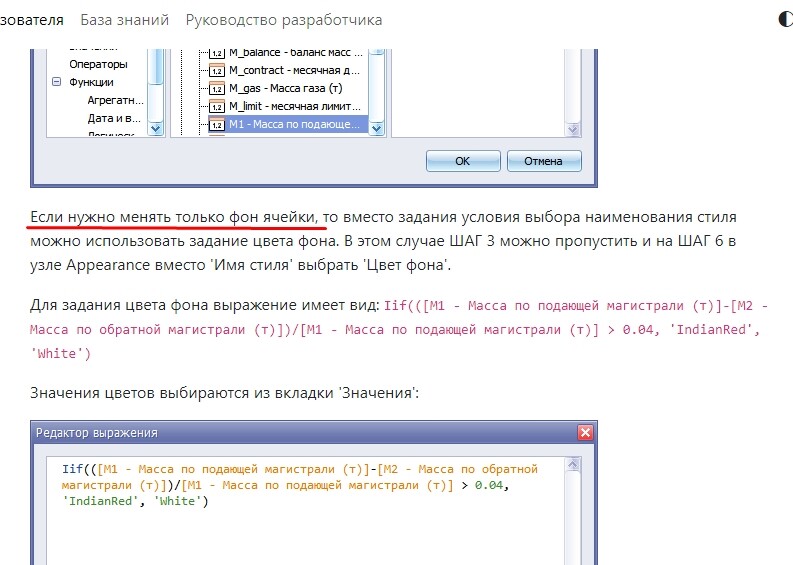793x565 pixels.
Task: Select the Агрегатн... functions subitem
Action: point(115,100)
